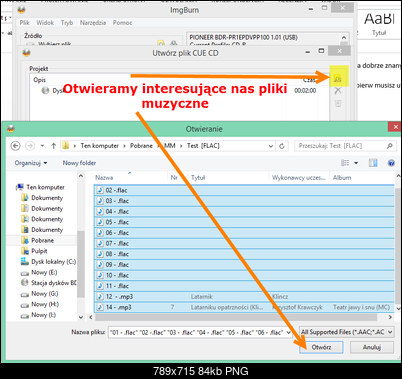Select Pobrane in the navigation tree
Image resolution: width=402 pixels, height=379 pixels.
[42, 240]
